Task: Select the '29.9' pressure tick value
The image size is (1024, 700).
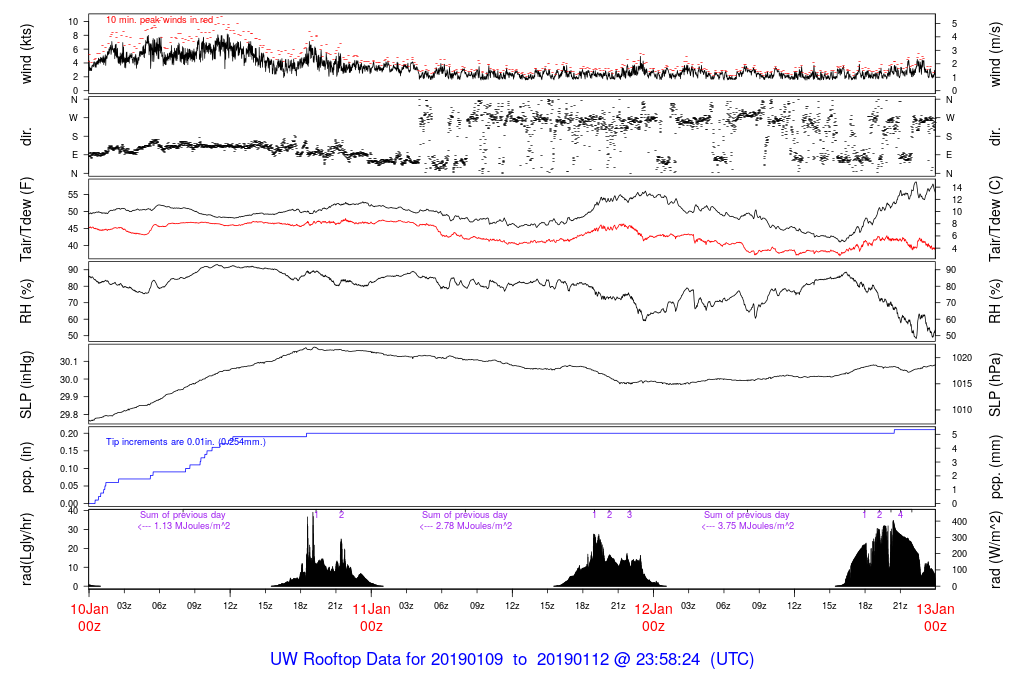Action: coord(69,397)
